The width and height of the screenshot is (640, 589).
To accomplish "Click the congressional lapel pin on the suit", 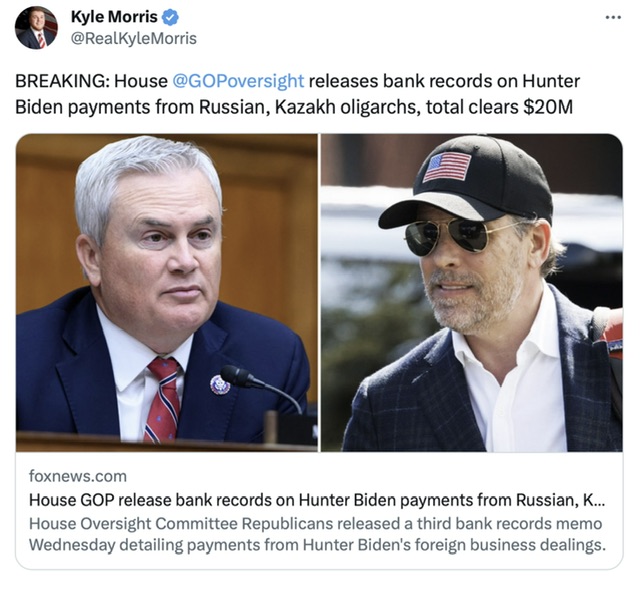I will click(x=220, y=385).
